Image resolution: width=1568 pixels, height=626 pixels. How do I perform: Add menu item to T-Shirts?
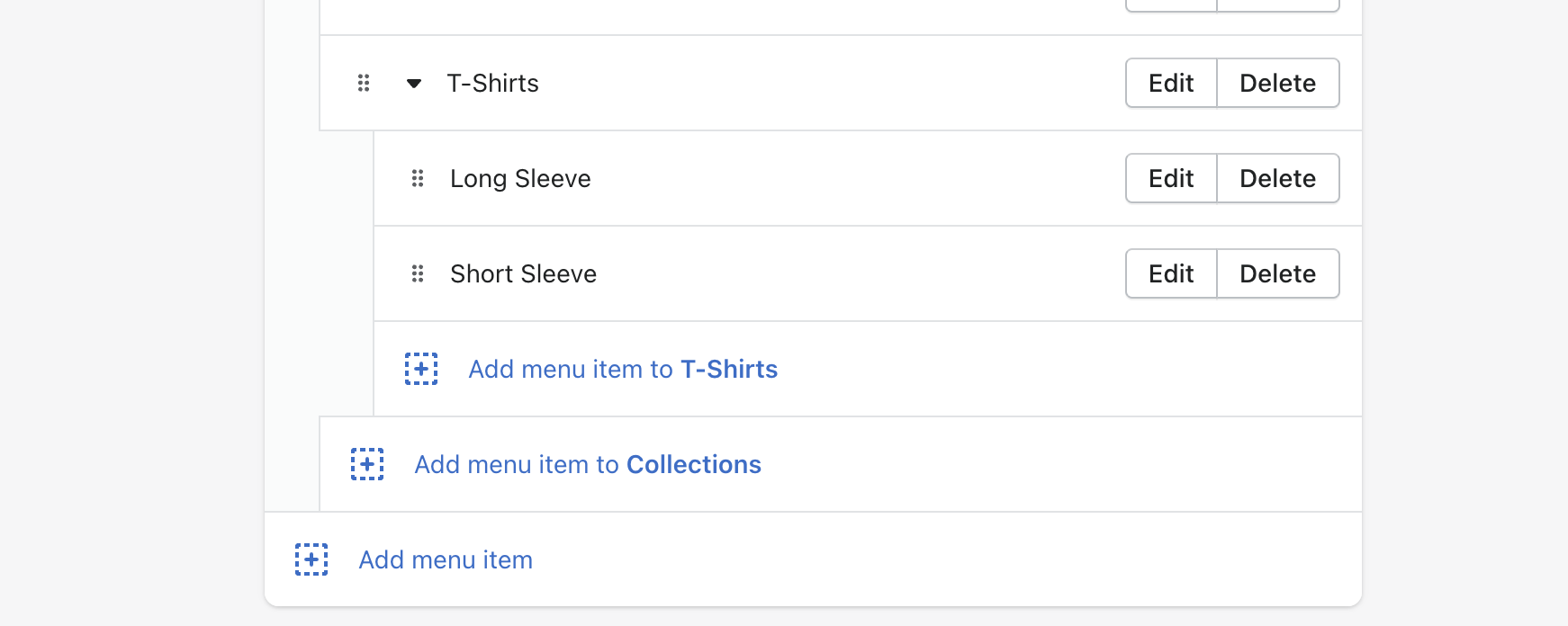click(622, 369)
